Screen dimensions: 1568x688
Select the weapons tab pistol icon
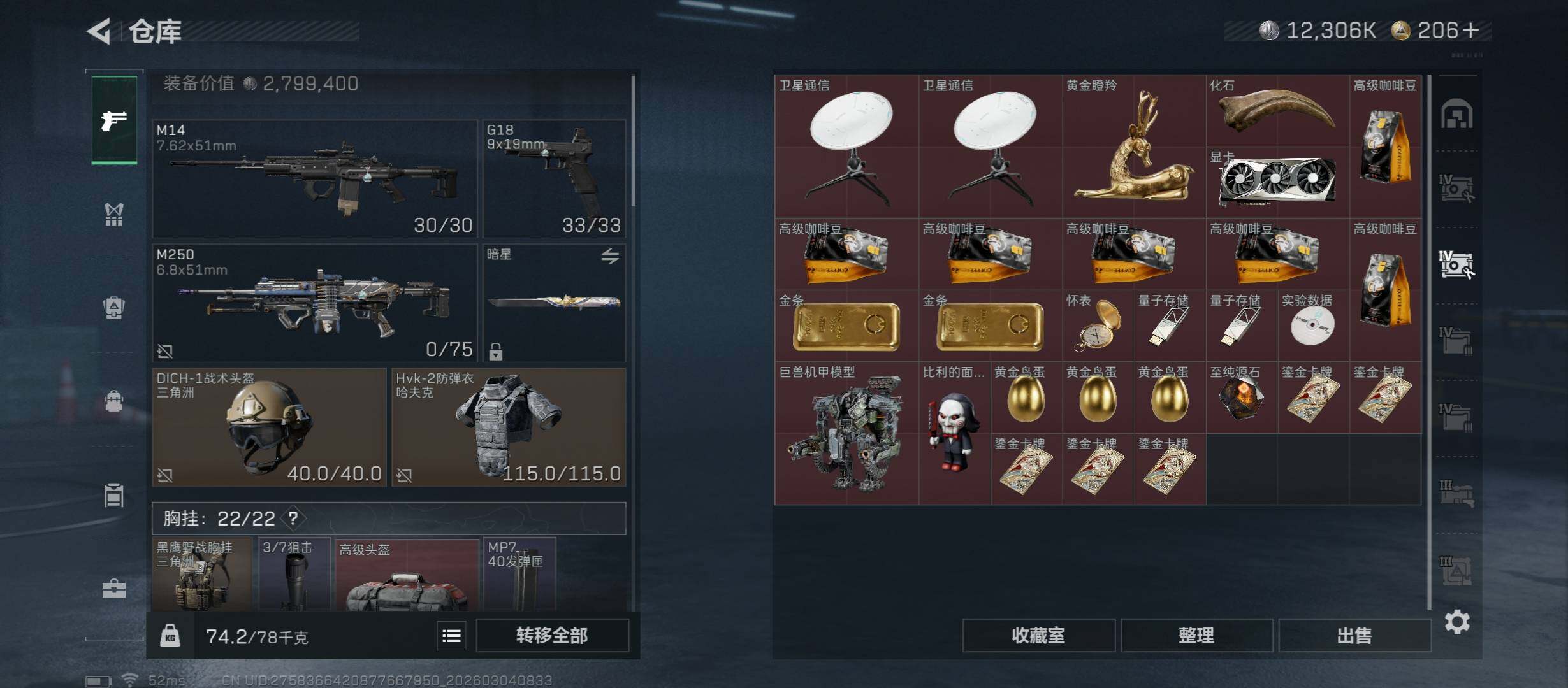(x=114, y=120)
